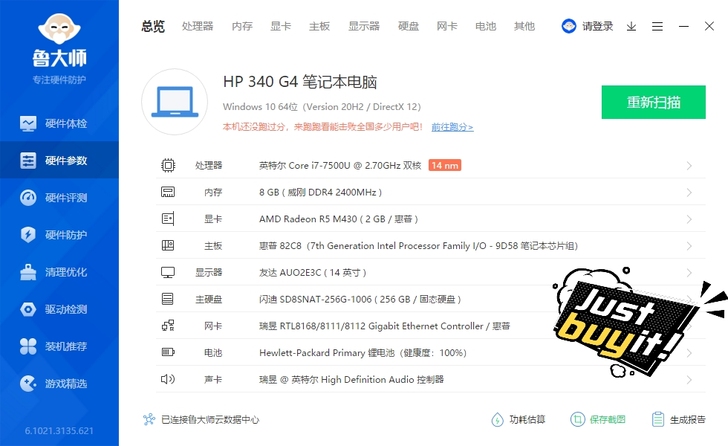Follow the 前往跑分 link
The width and height of the screenshot is (728, 446).
click(x=452, y=127)
